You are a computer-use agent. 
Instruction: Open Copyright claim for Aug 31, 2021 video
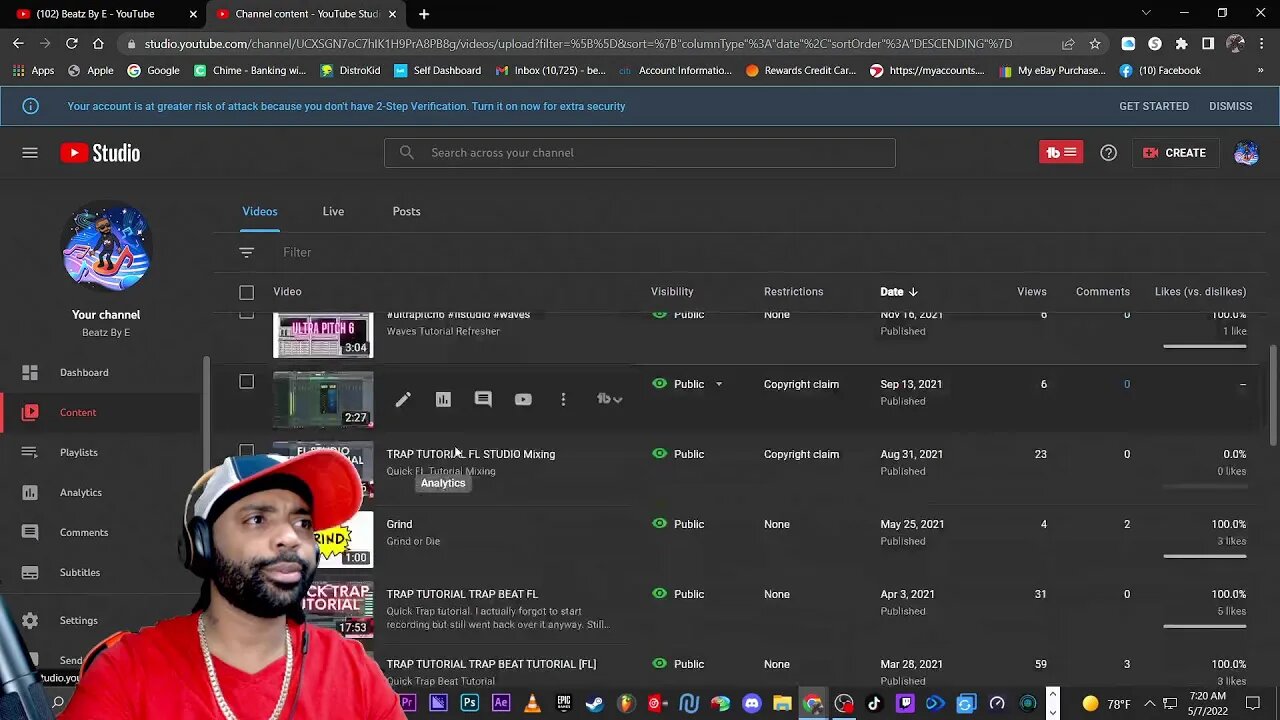click(801, 454)
